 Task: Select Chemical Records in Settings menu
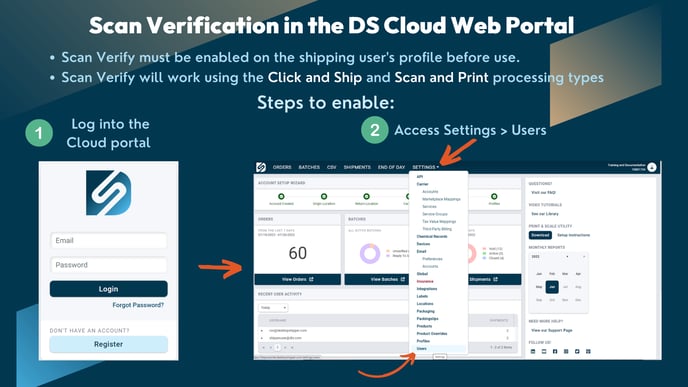pyautogui.click(x=432, y=236)
